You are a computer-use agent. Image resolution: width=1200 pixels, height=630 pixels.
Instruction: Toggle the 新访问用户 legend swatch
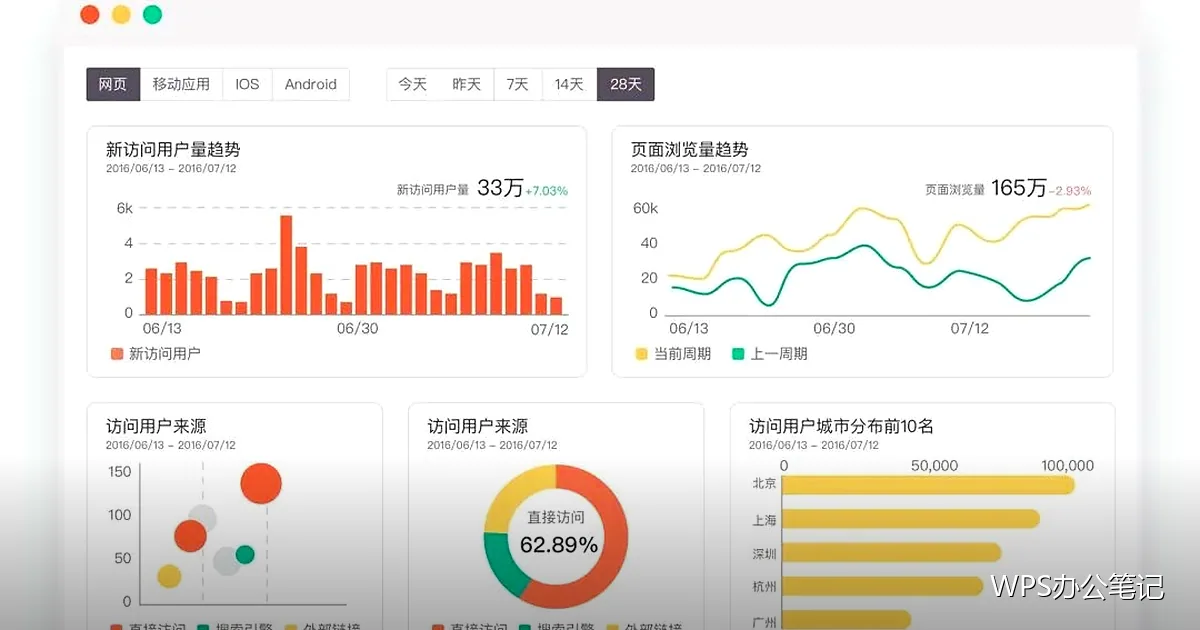117,353
